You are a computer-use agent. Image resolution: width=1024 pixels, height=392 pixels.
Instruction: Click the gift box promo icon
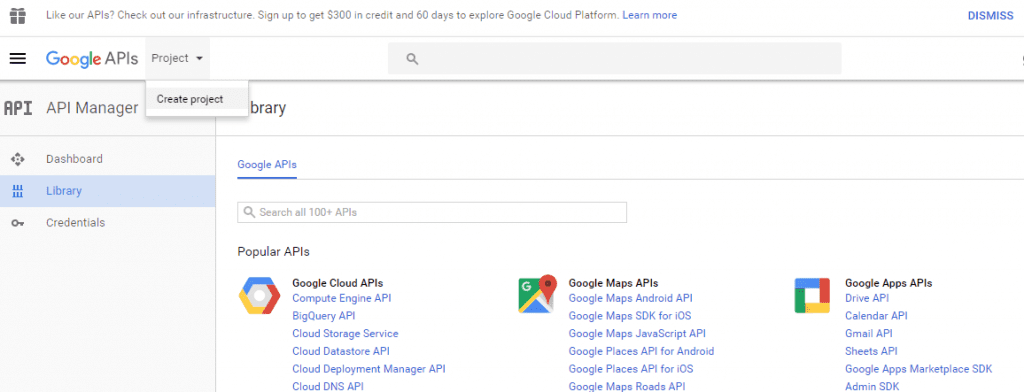(x=18, y=15)
